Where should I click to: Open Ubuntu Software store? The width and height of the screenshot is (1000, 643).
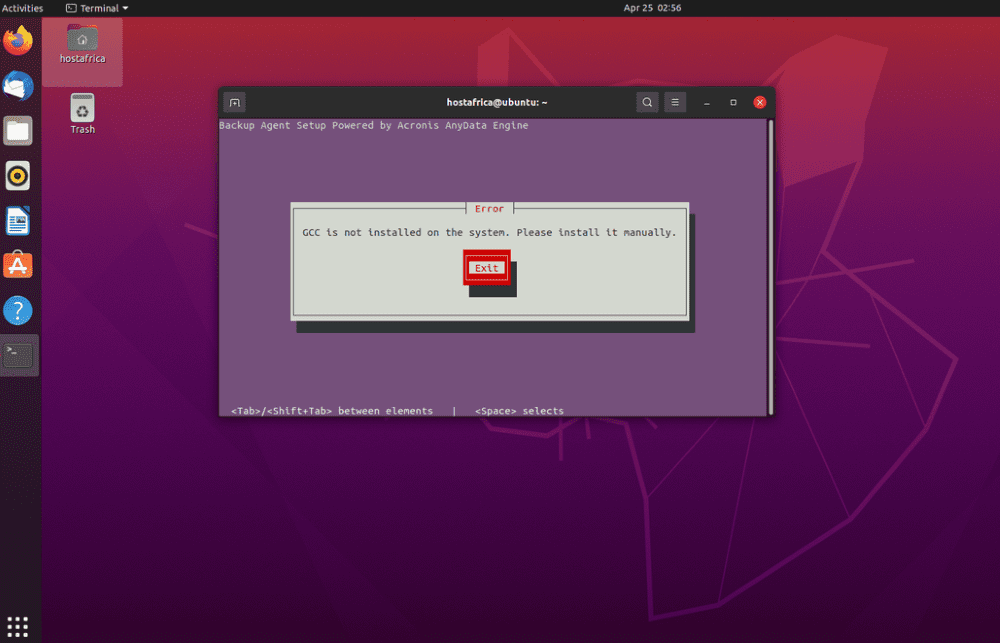click(x=18, y=265)
